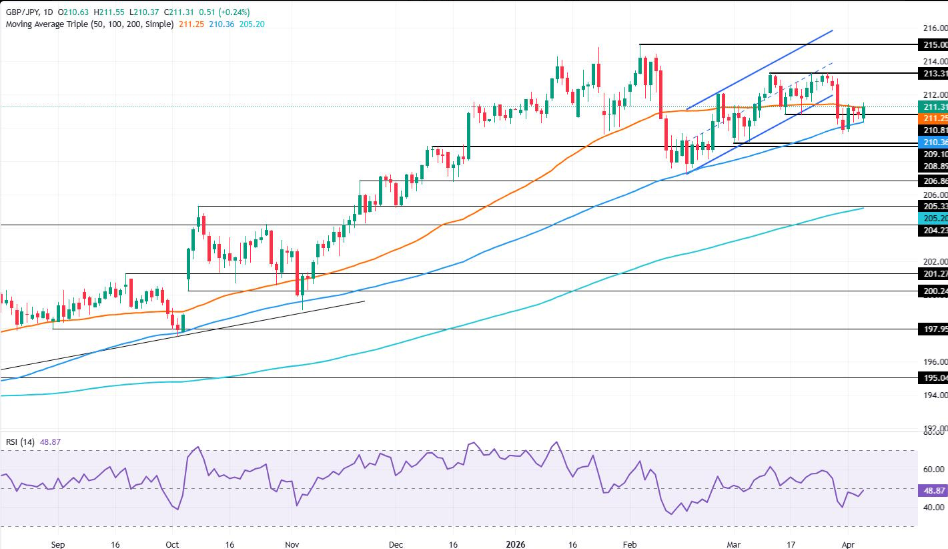Click the 206.86 horizontal level label
Viewport: 948px width, 549px height.
(934, 182)
